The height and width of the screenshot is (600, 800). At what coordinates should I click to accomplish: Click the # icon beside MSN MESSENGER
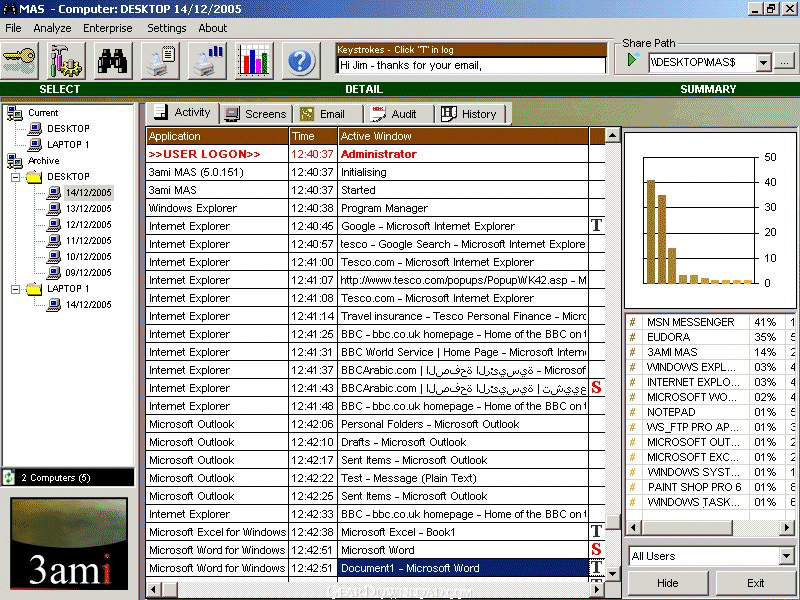tap(633, 322)
